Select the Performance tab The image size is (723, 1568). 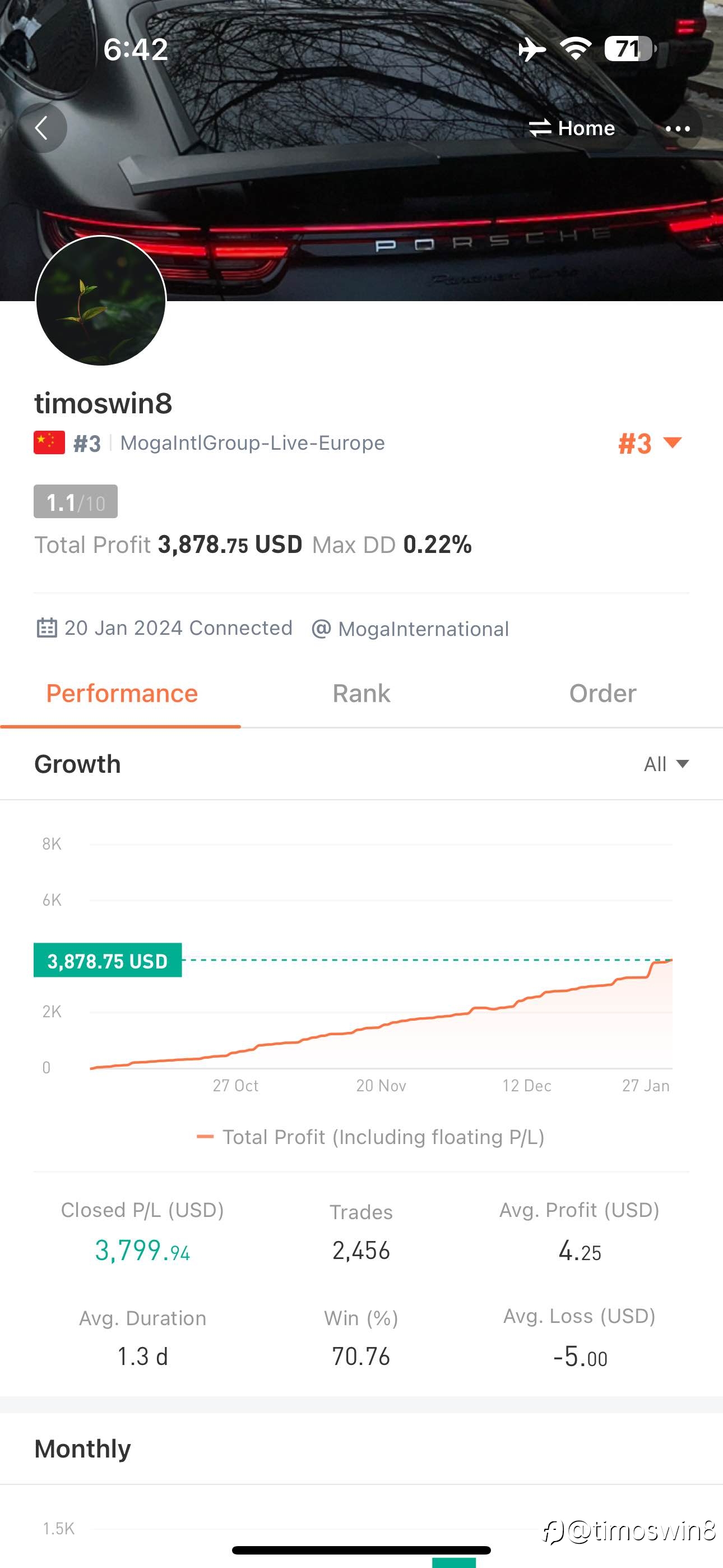pos(122,693)
